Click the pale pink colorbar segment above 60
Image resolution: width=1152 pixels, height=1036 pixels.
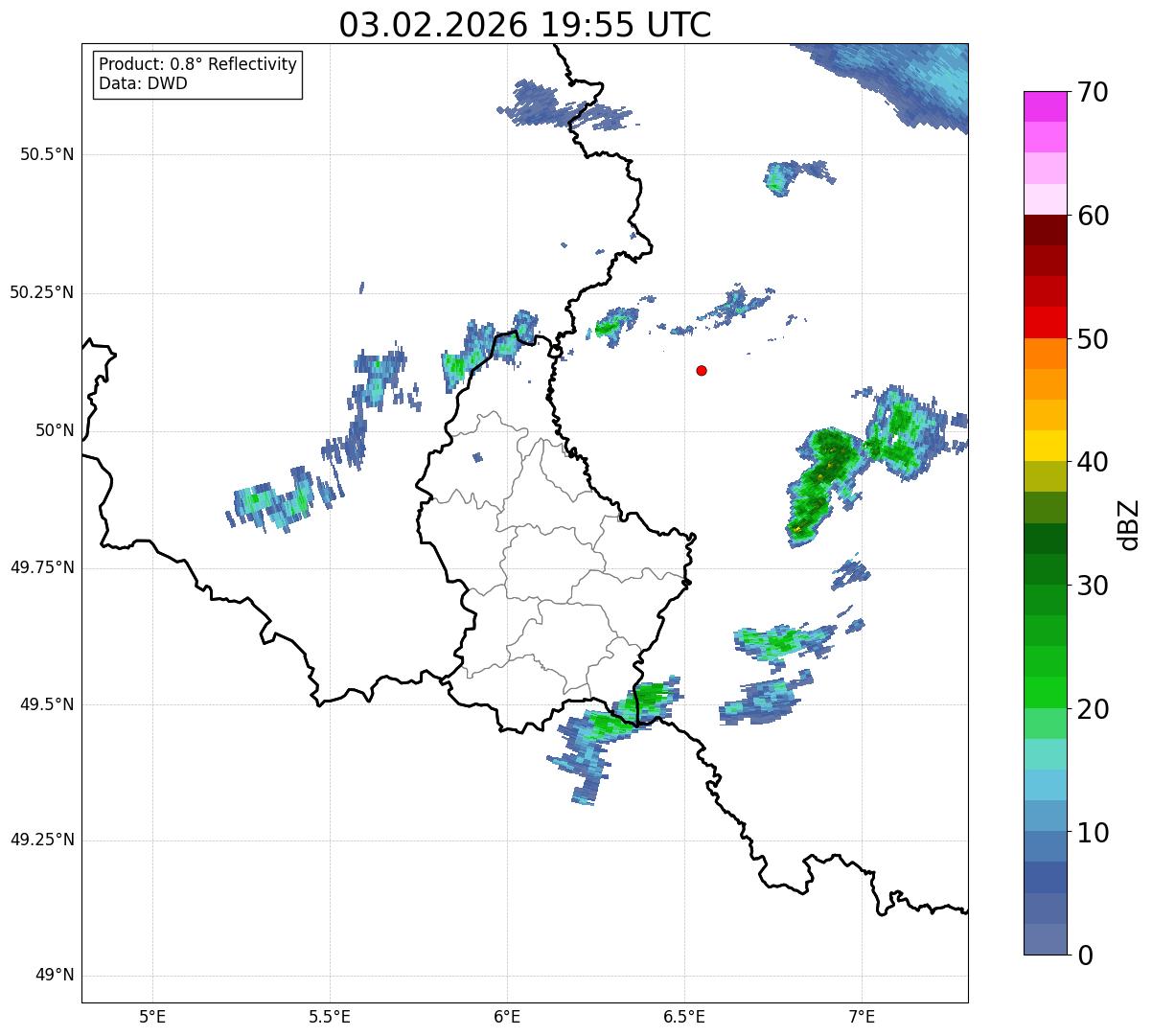pos(1045,199)
